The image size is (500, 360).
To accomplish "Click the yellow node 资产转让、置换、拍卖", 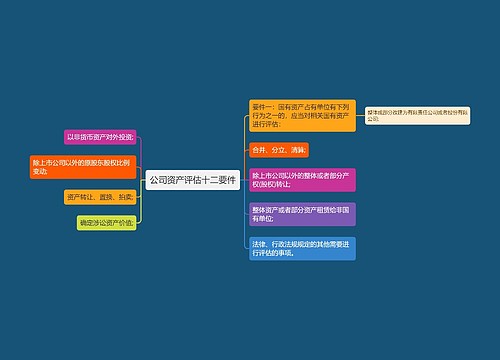I will coord(100,197).
